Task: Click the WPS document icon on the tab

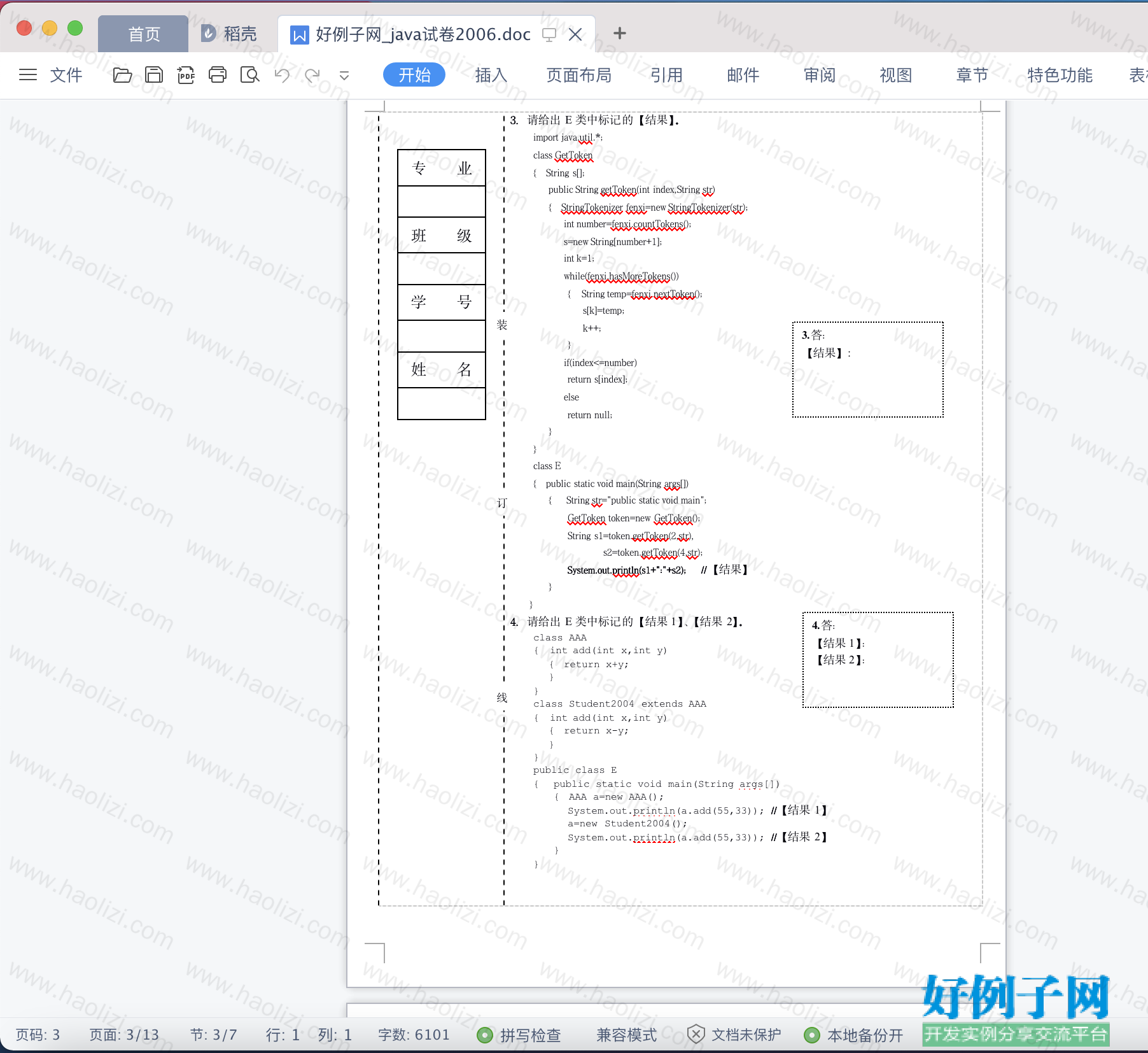Action: 299,34
